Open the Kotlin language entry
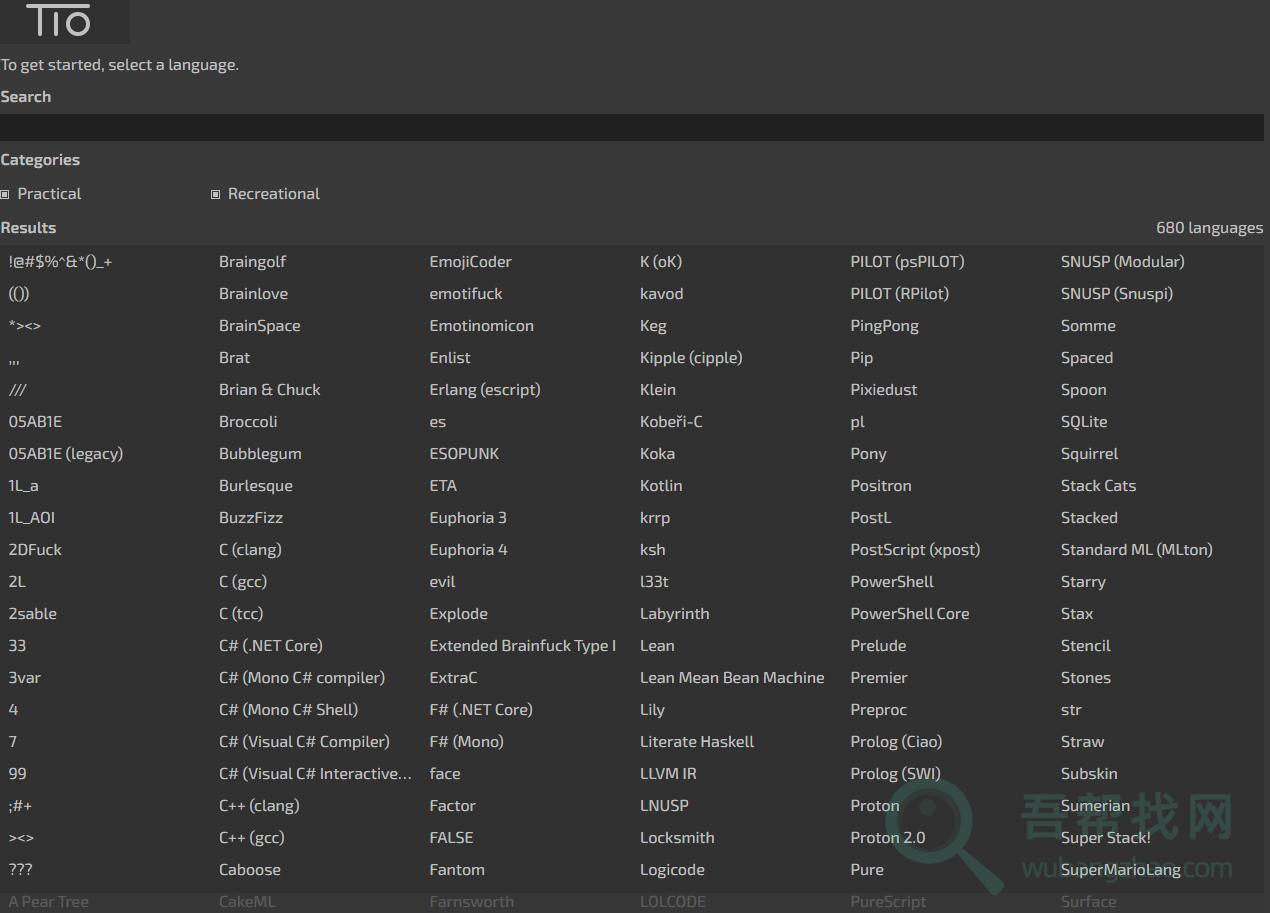This screenshot has width=1270, height=913. click(661, 486)
